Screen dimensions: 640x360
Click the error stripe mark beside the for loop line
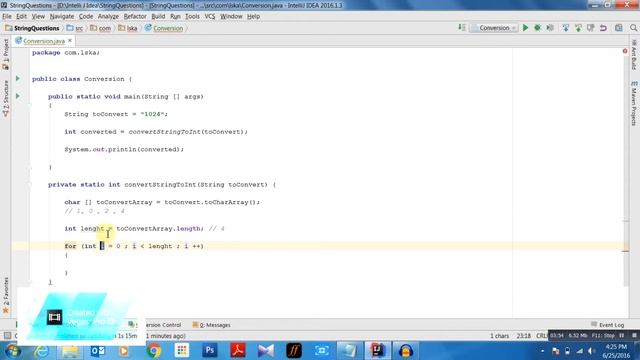pyautogui.click(x=625, y=251)
